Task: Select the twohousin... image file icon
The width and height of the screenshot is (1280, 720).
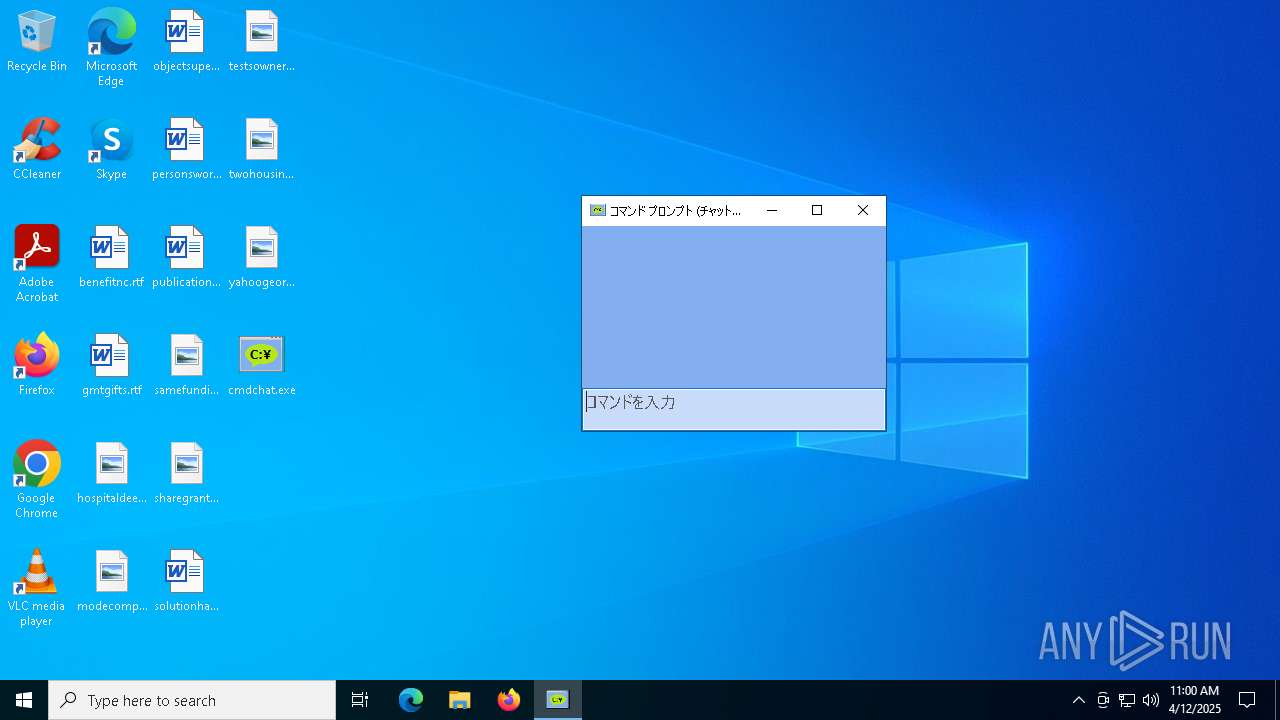Action: click(261, 150)
